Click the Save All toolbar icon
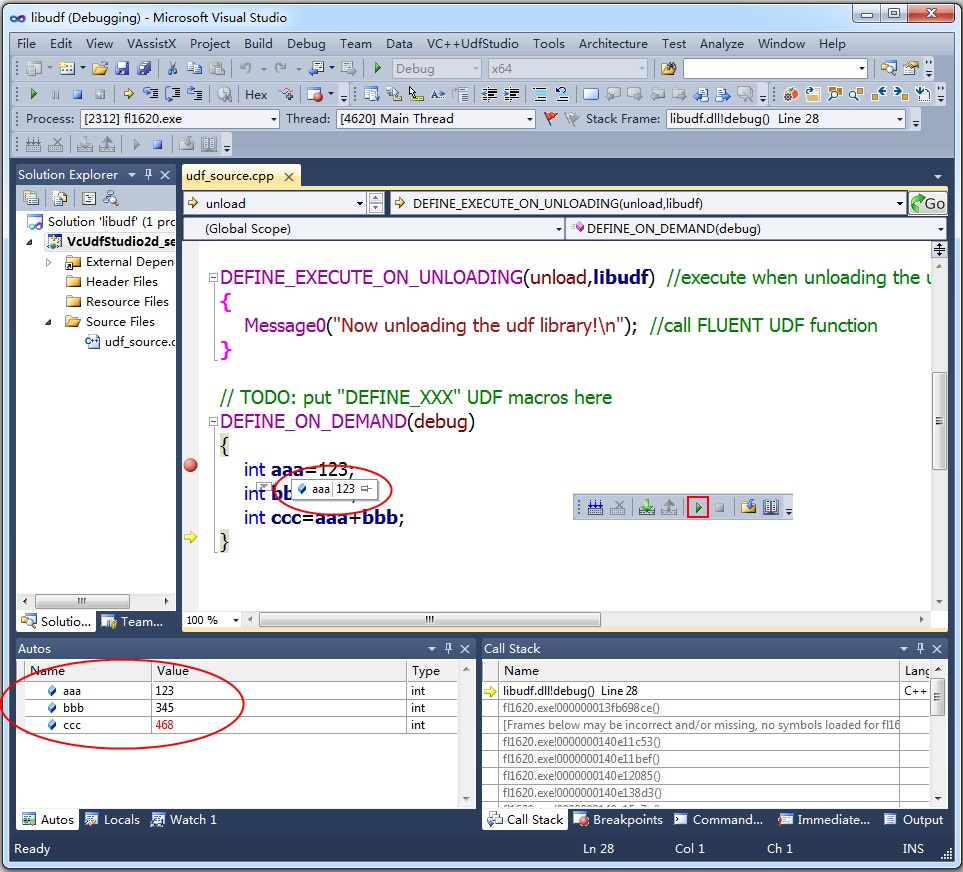This screenshot has width=963, height=872. click(x=143, y=68)
